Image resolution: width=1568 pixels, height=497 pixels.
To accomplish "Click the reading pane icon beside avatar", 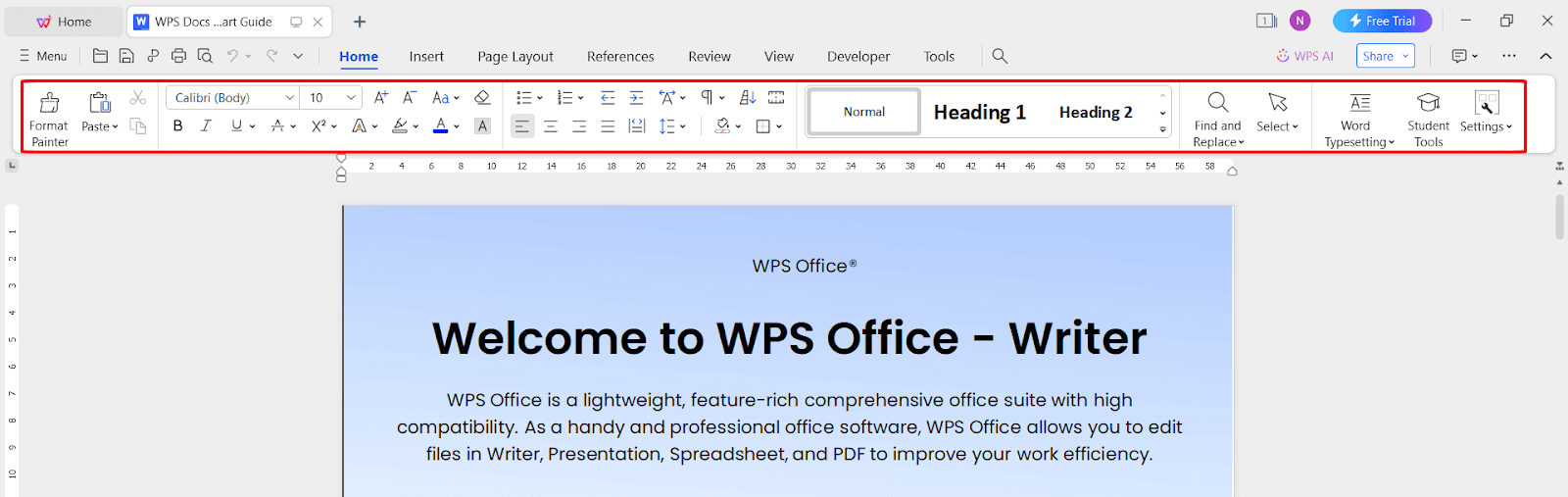I will click(x=1266, y=21).
